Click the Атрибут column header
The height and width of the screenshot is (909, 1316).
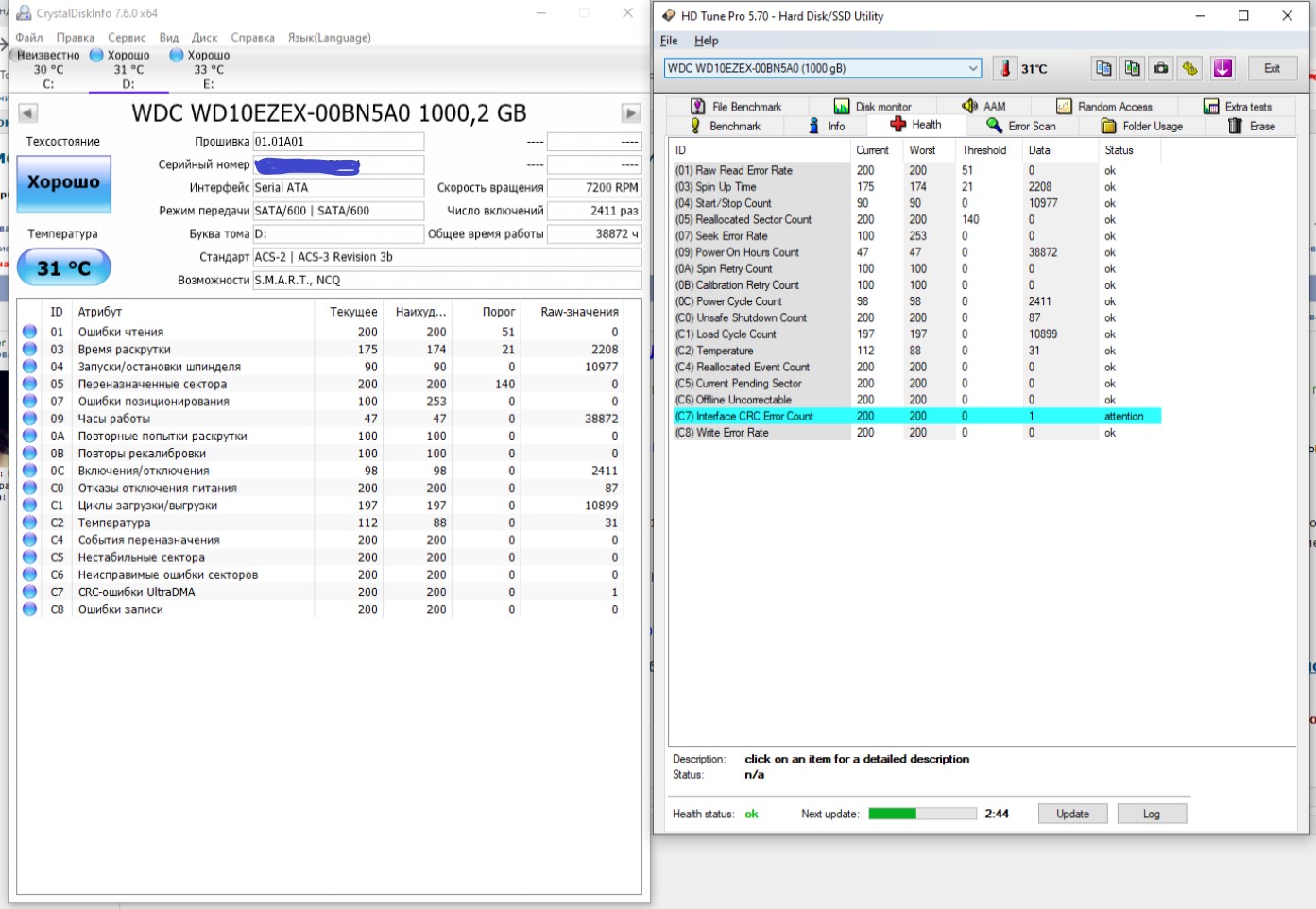(x=193, y=312)
